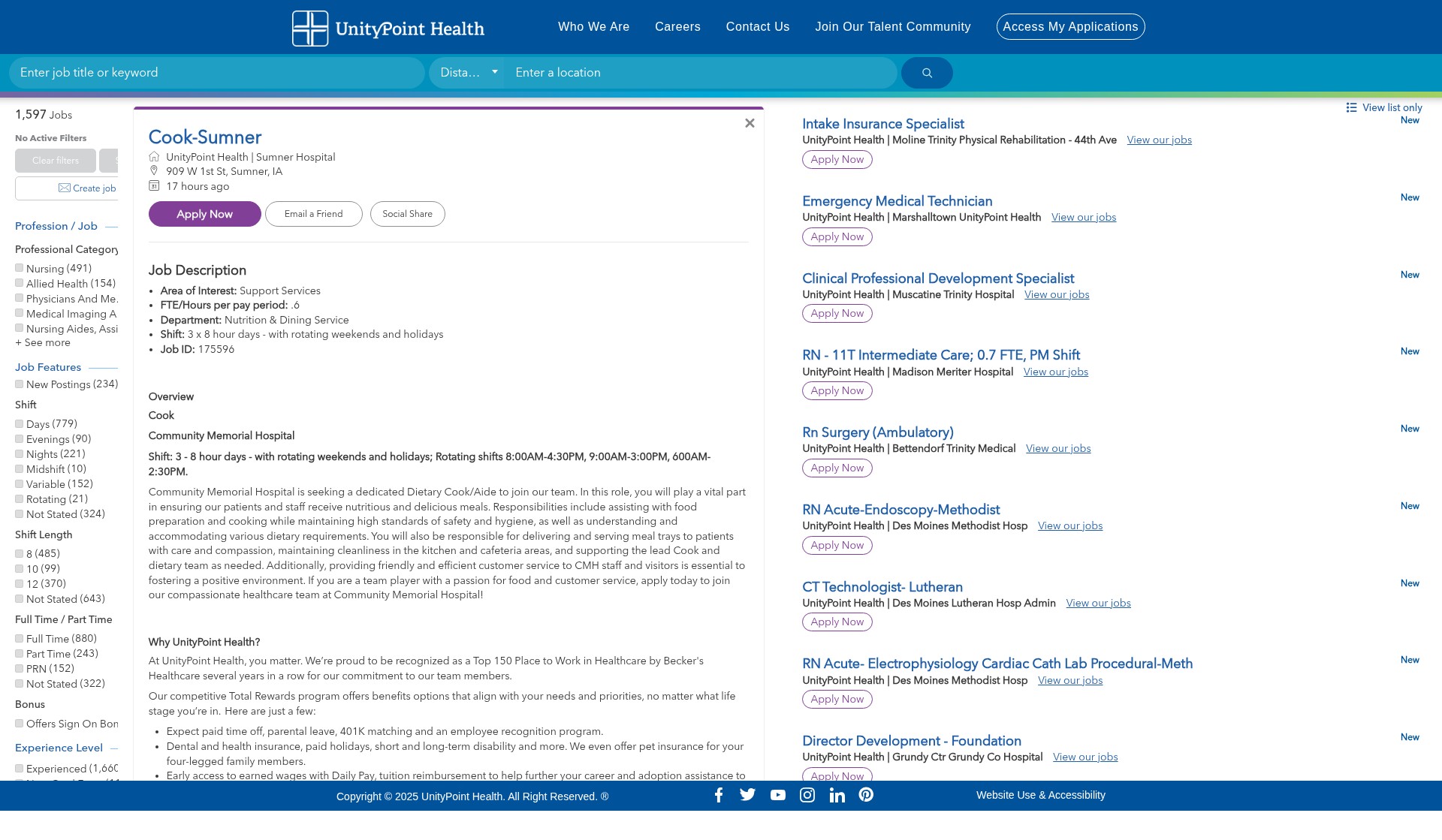This screenshot has height=840, width=1442.
Task: Click the Enter a location field
Action: click(701, 73)
